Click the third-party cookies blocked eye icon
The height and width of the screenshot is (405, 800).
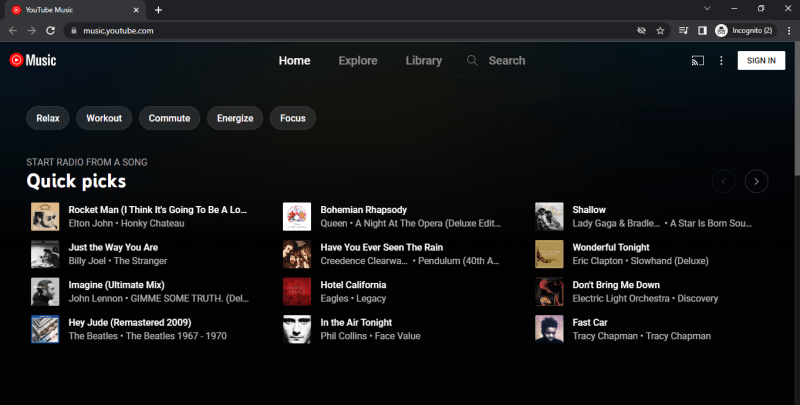(x=641, y=31)
